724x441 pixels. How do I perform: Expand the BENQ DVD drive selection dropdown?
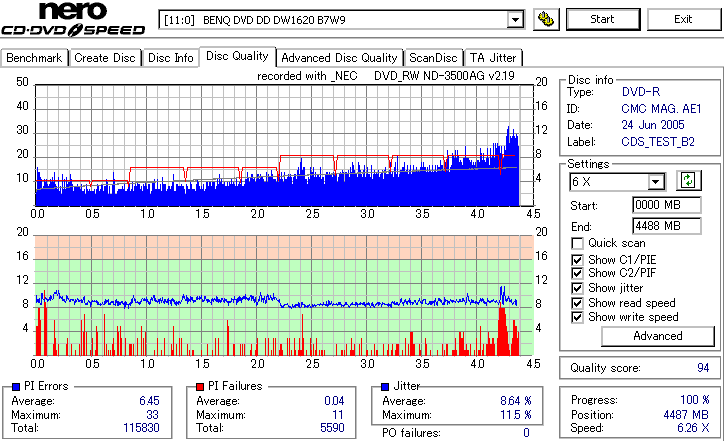click(x=515, y=20)
